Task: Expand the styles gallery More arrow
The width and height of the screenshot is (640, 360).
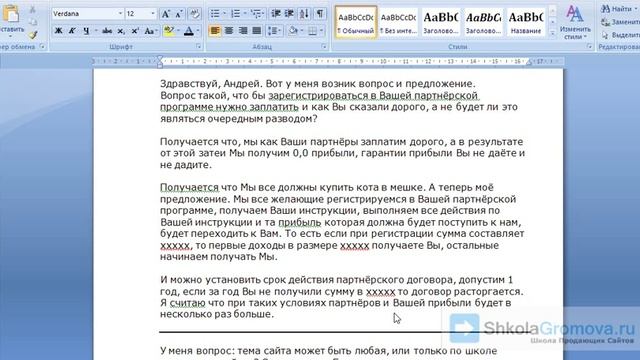Action: [x=552, y=34]
